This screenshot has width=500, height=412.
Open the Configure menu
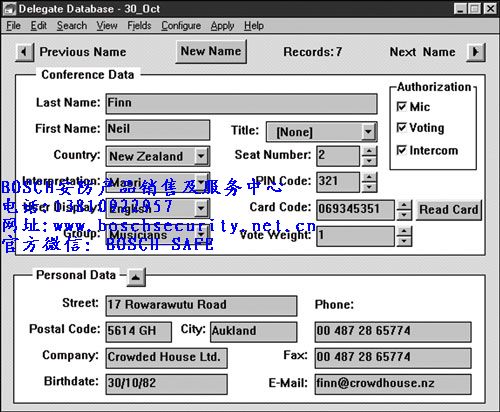(x=181, y=26)
